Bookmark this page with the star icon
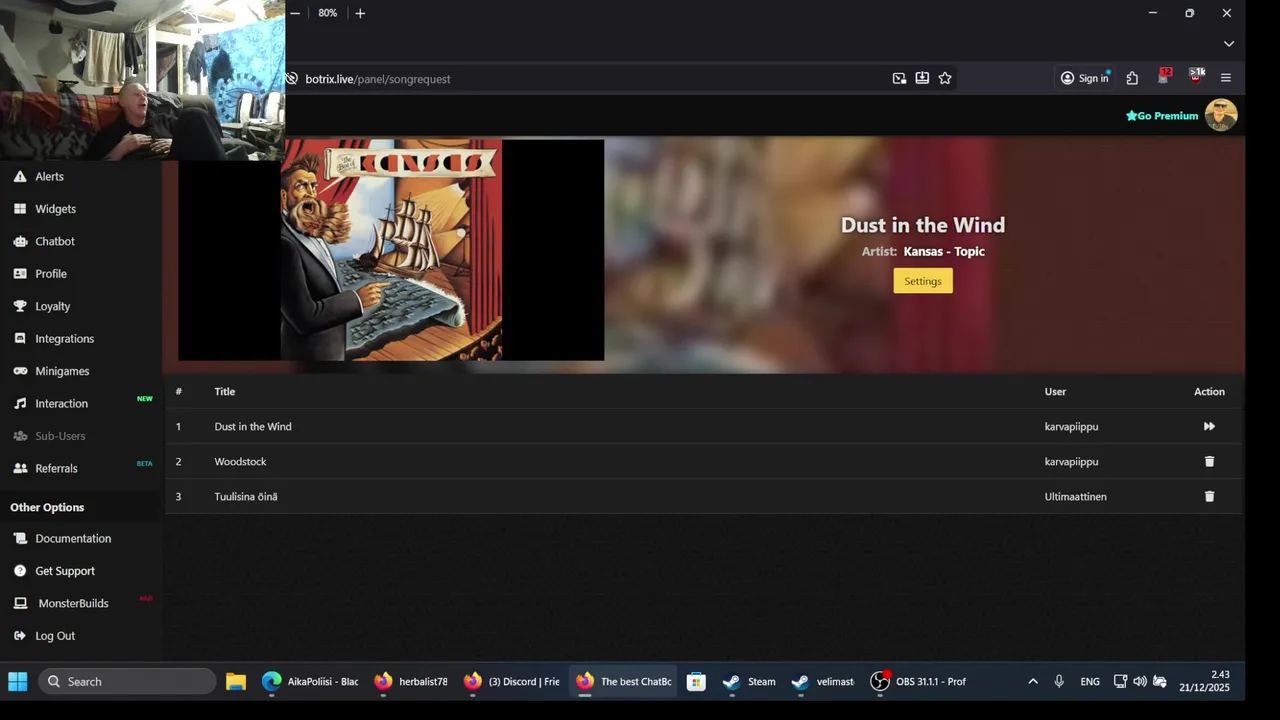This screenshot has width=1280, height=720. (945, 78)
